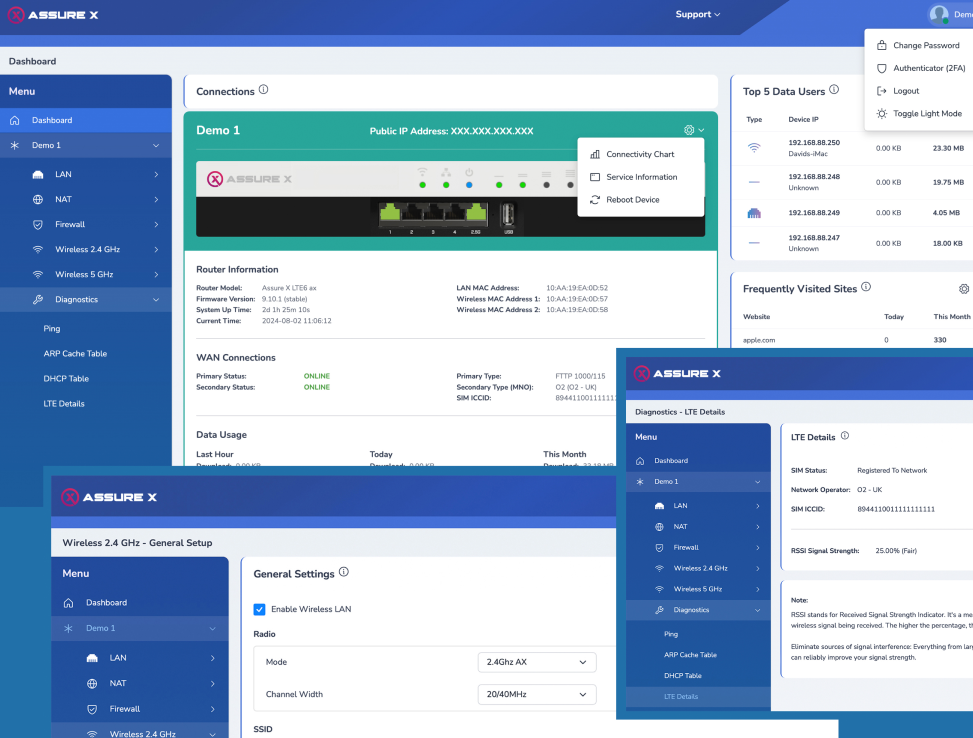Open the user avatar menu at top right
This screenshot has width=973, height=738.
[939, 14]
